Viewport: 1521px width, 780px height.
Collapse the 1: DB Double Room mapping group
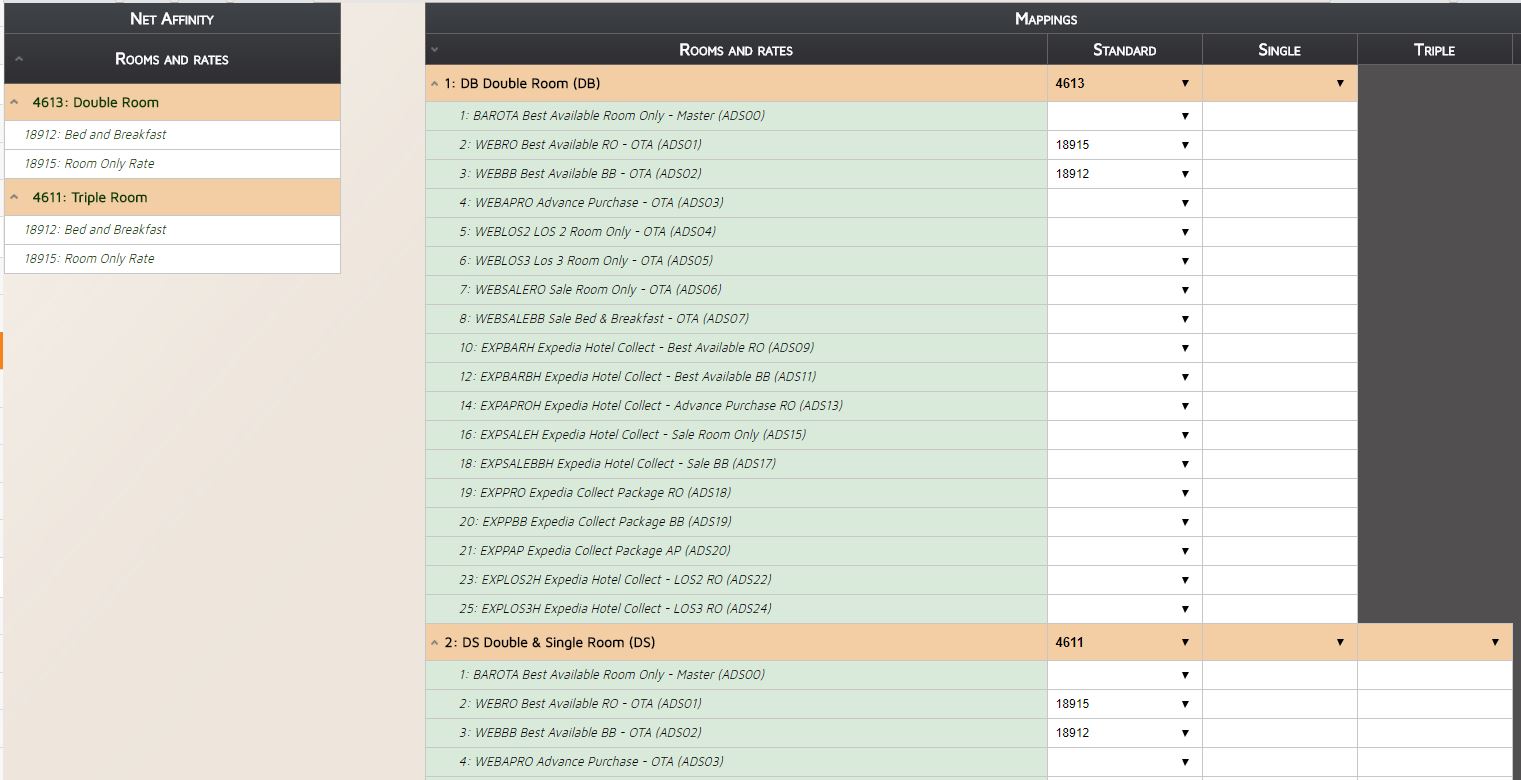coord(434,84)
